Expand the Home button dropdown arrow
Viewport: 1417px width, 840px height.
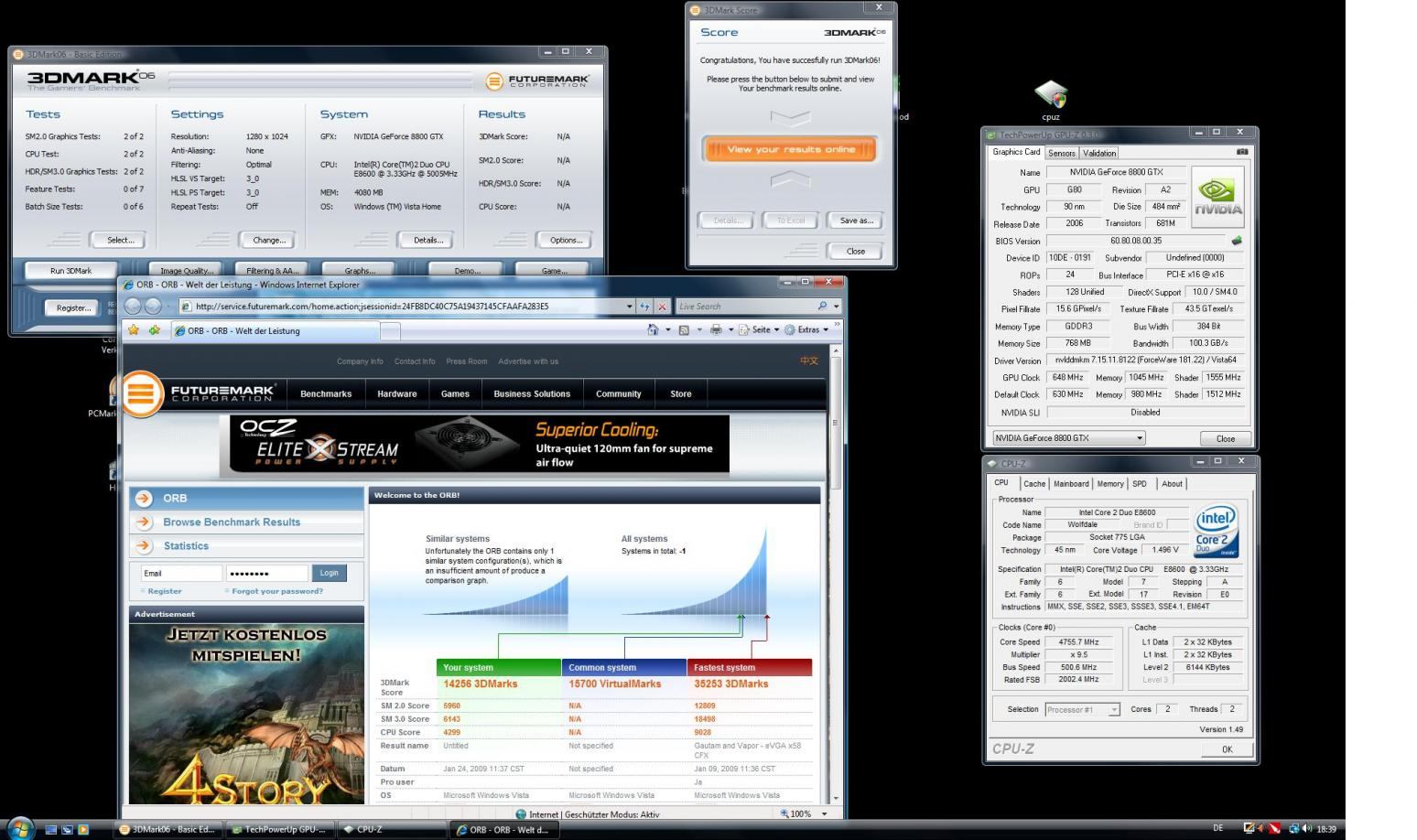(x=667, y=329)
